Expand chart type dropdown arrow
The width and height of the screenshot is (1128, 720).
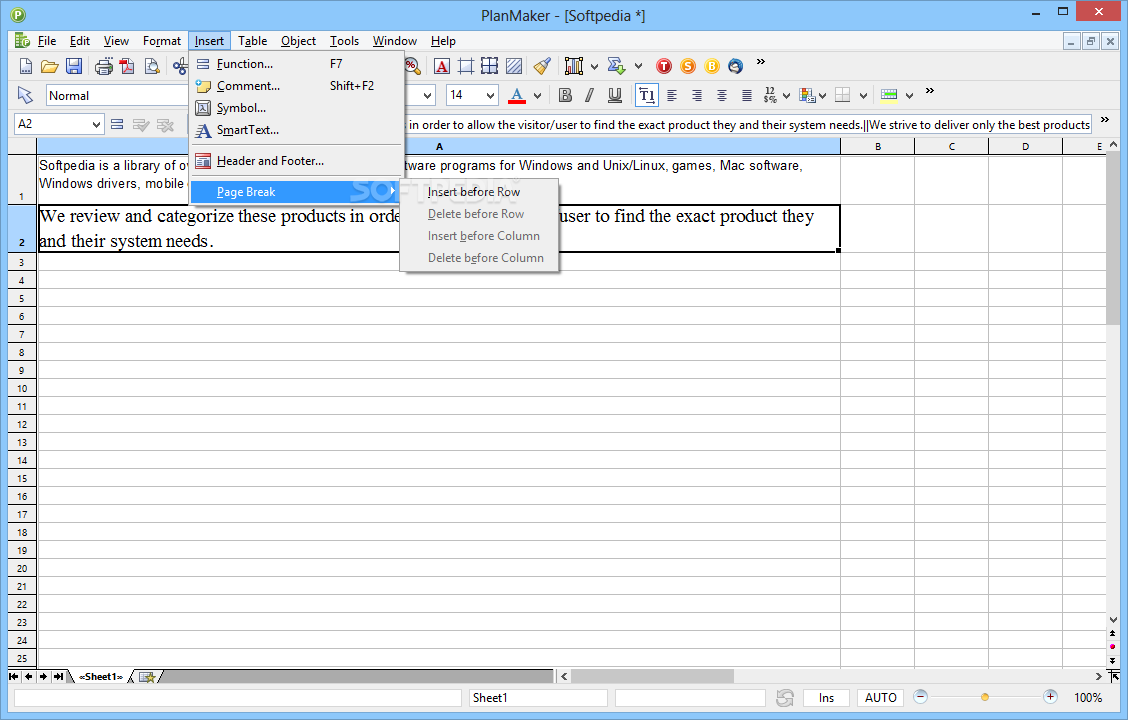click(594, 67)
